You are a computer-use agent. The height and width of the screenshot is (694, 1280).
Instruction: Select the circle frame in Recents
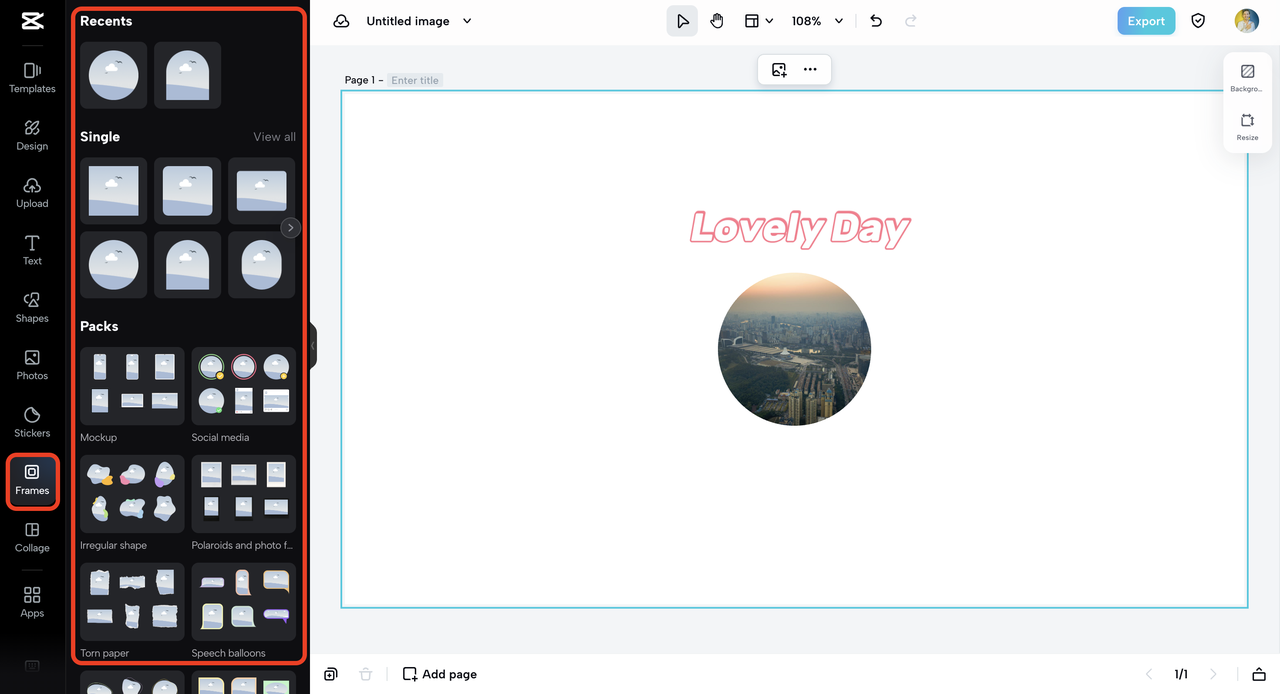tap(113, 75)
